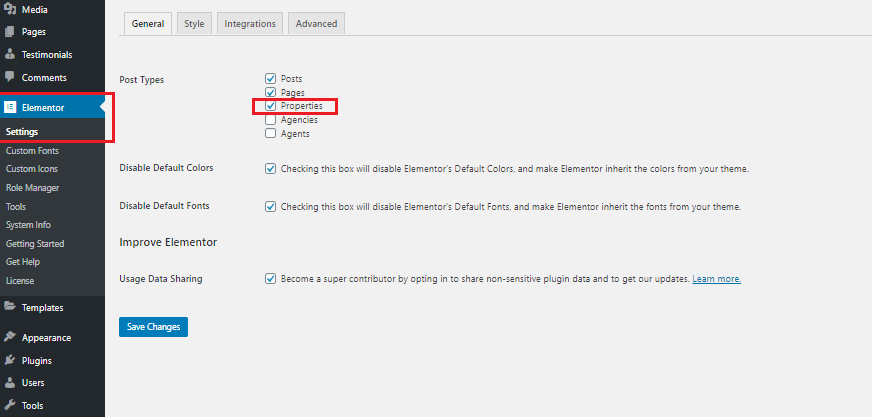872x417 pixels.
Task: Click the Templates folder icon
Action: [9, 307]
